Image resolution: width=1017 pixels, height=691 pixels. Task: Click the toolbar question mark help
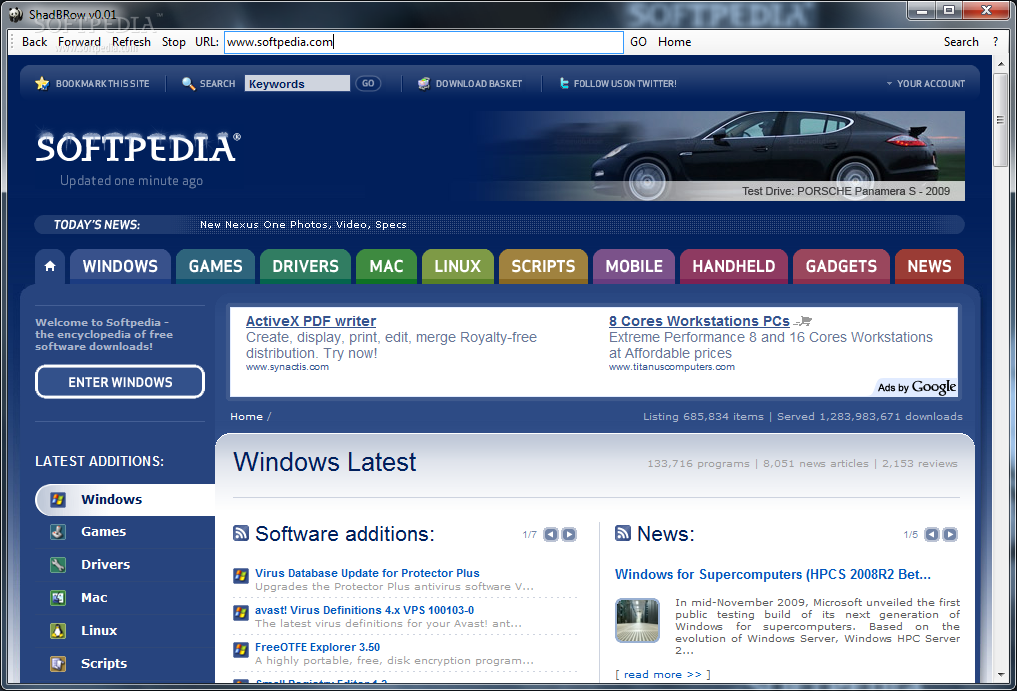point(996,42)
